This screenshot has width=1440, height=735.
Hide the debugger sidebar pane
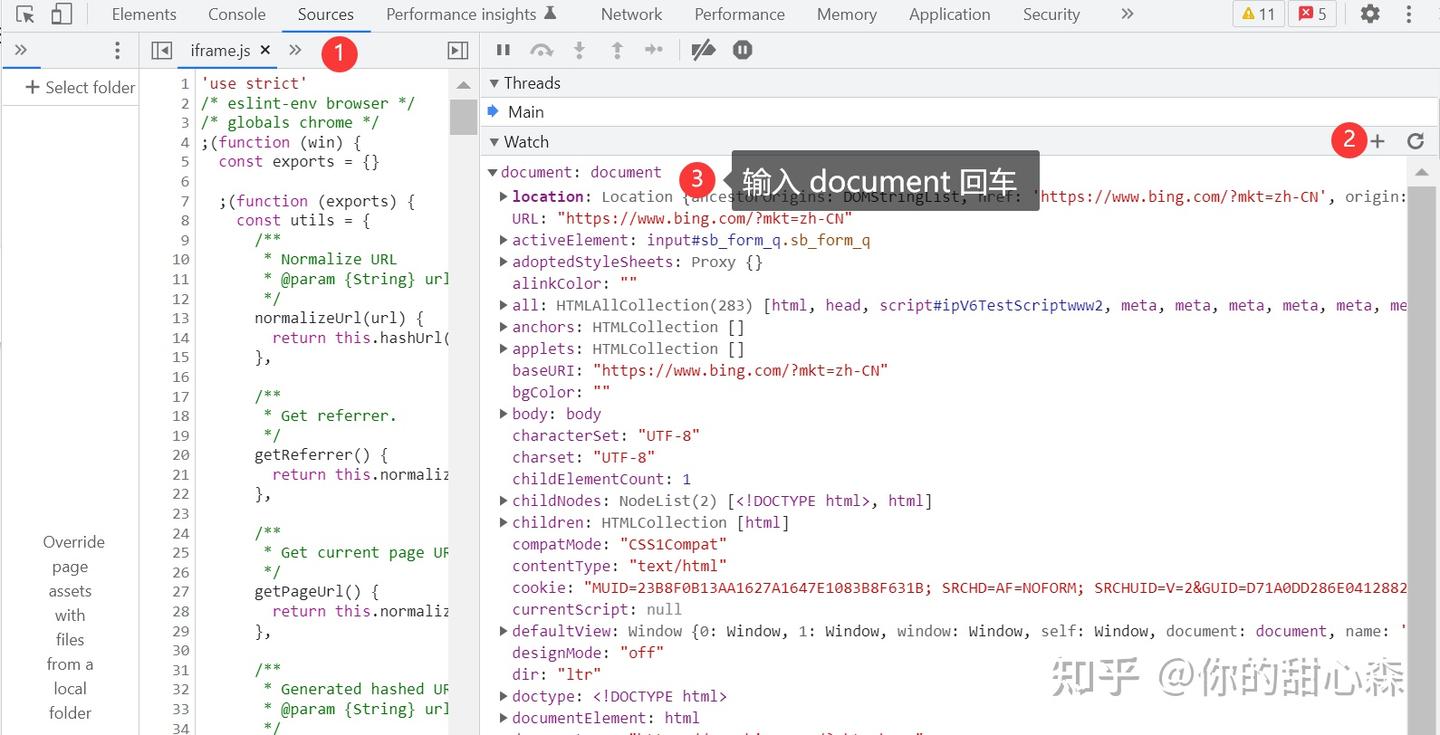457,50
